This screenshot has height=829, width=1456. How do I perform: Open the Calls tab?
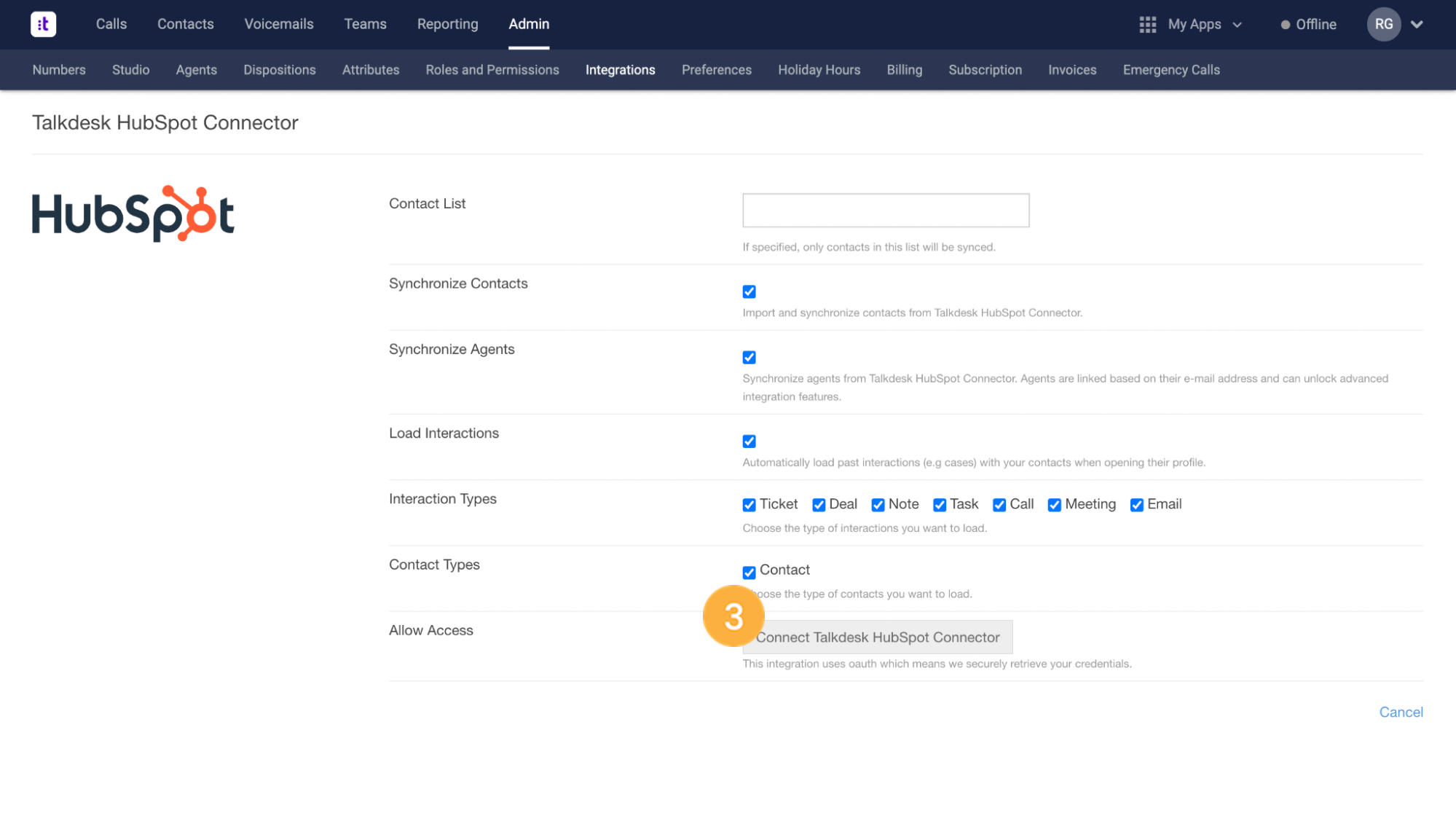coord(111,24)
